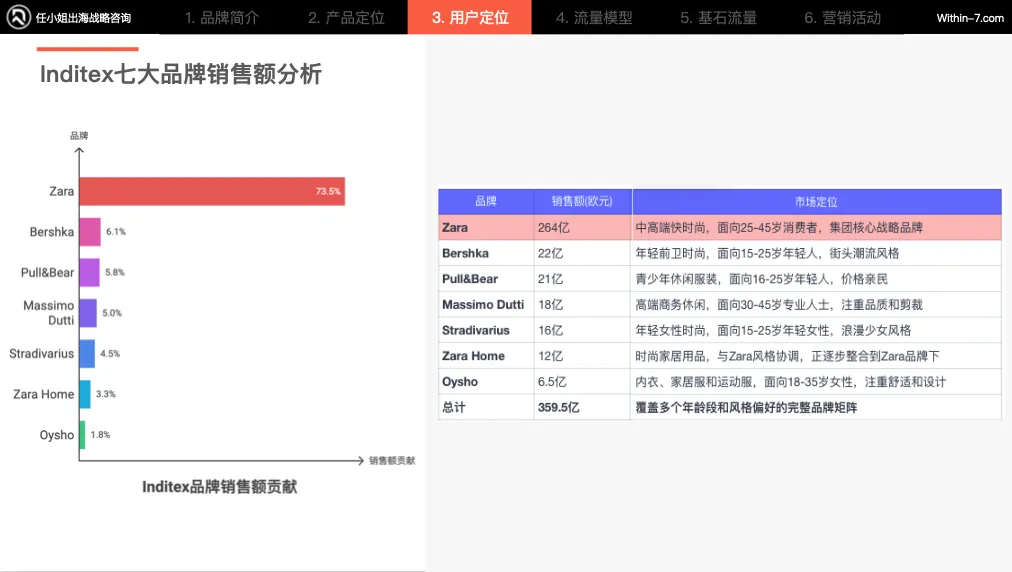1012x572 pixels.
Task: Click the 任小姐出海战略咨询 brand name
Action: pos(83,18)
